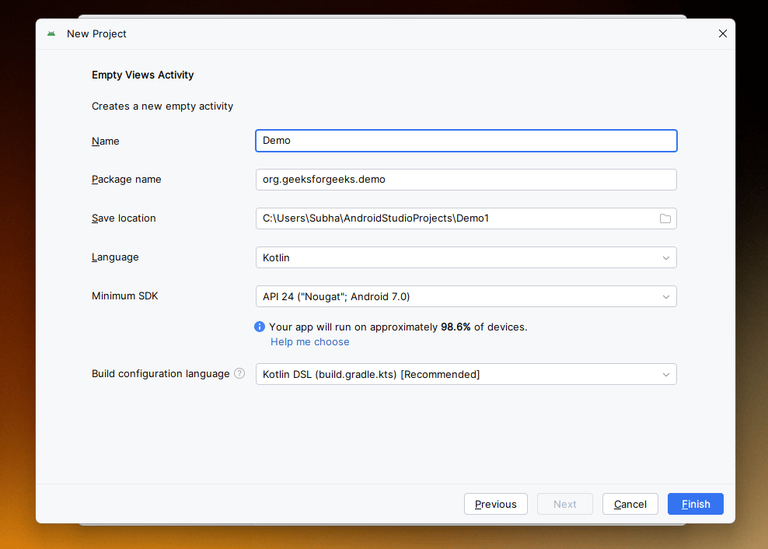Expand the Language dropdown arrow

[666, 258]
